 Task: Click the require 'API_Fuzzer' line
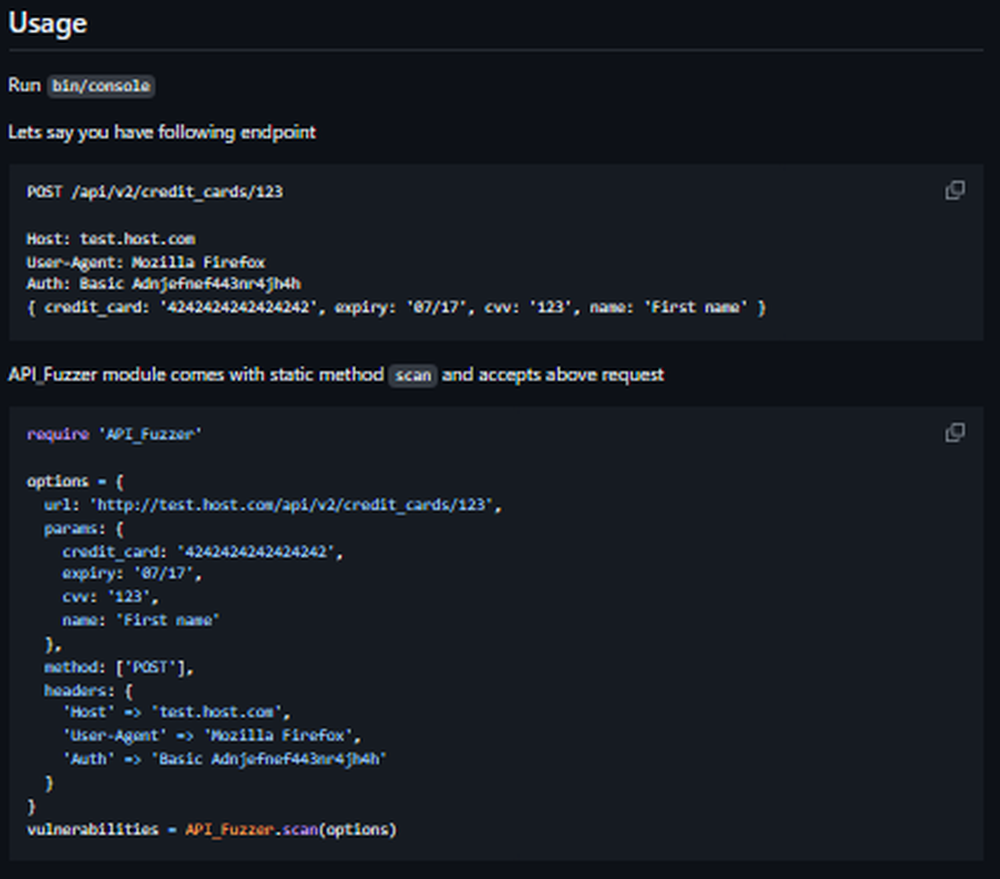pos(114,434)
